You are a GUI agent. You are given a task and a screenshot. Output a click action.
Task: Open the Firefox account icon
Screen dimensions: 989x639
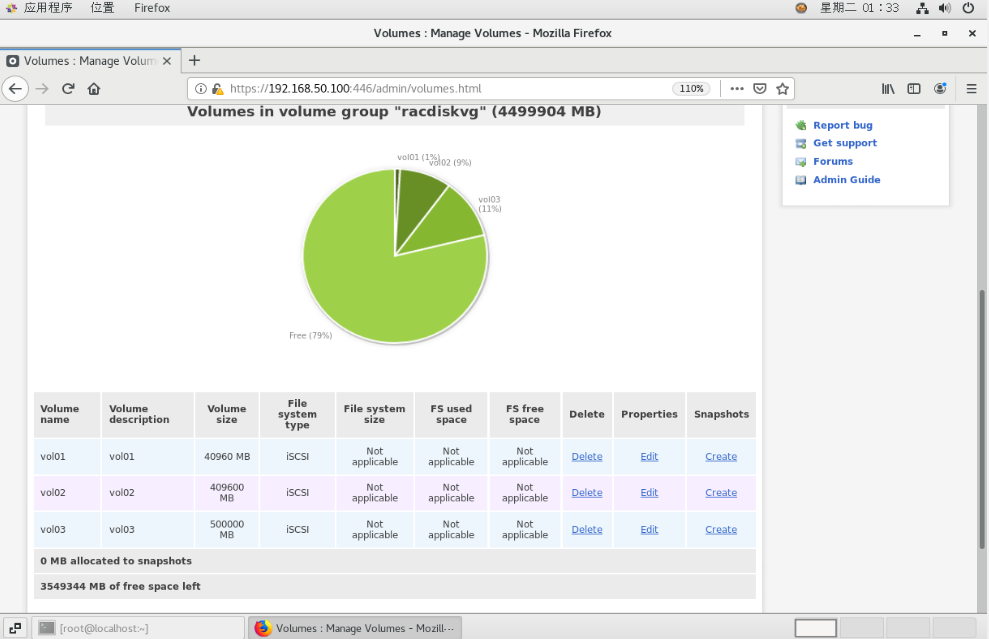(940, 89)
